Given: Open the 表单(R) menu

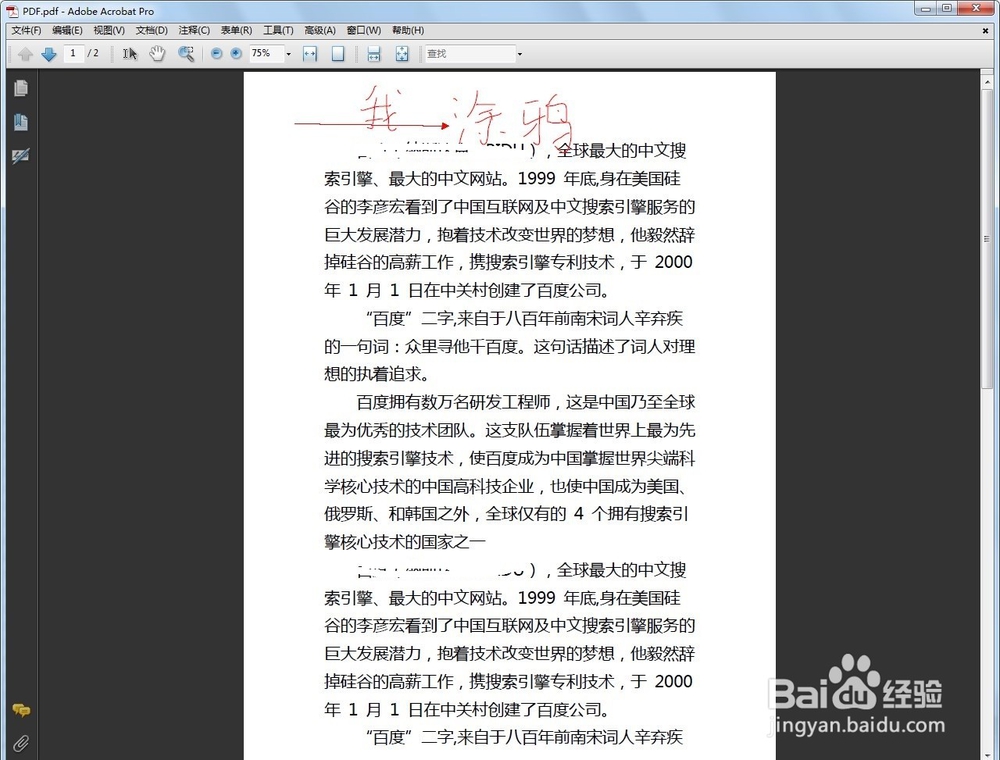Looking at the screenshot, I should [x=236, y=30].
